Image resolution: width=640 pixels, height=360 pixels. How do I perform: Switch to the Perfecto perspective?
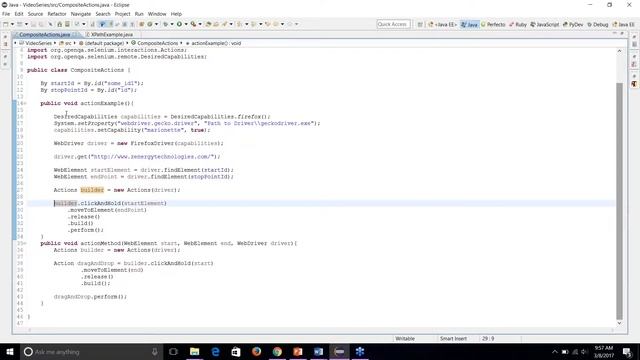(x=493, y=24)
